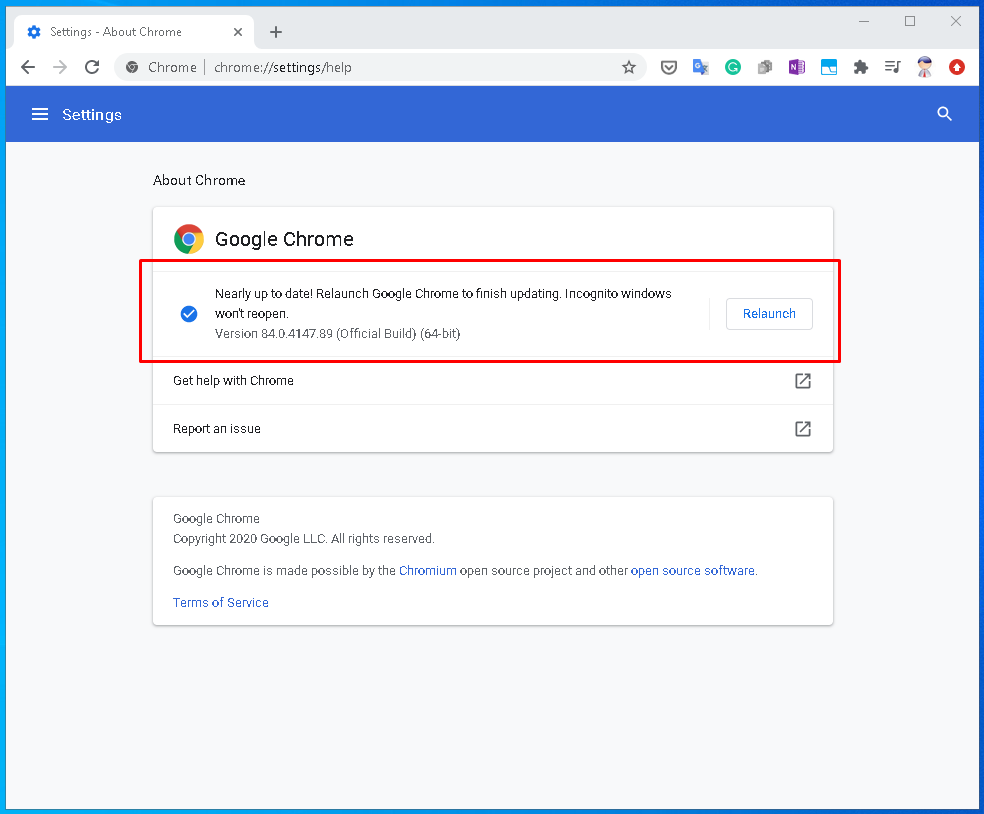The height and width of the screenshot is (814, 984).
Task: Click the chrome://settings/help address bar
Action: coord(380,67)
